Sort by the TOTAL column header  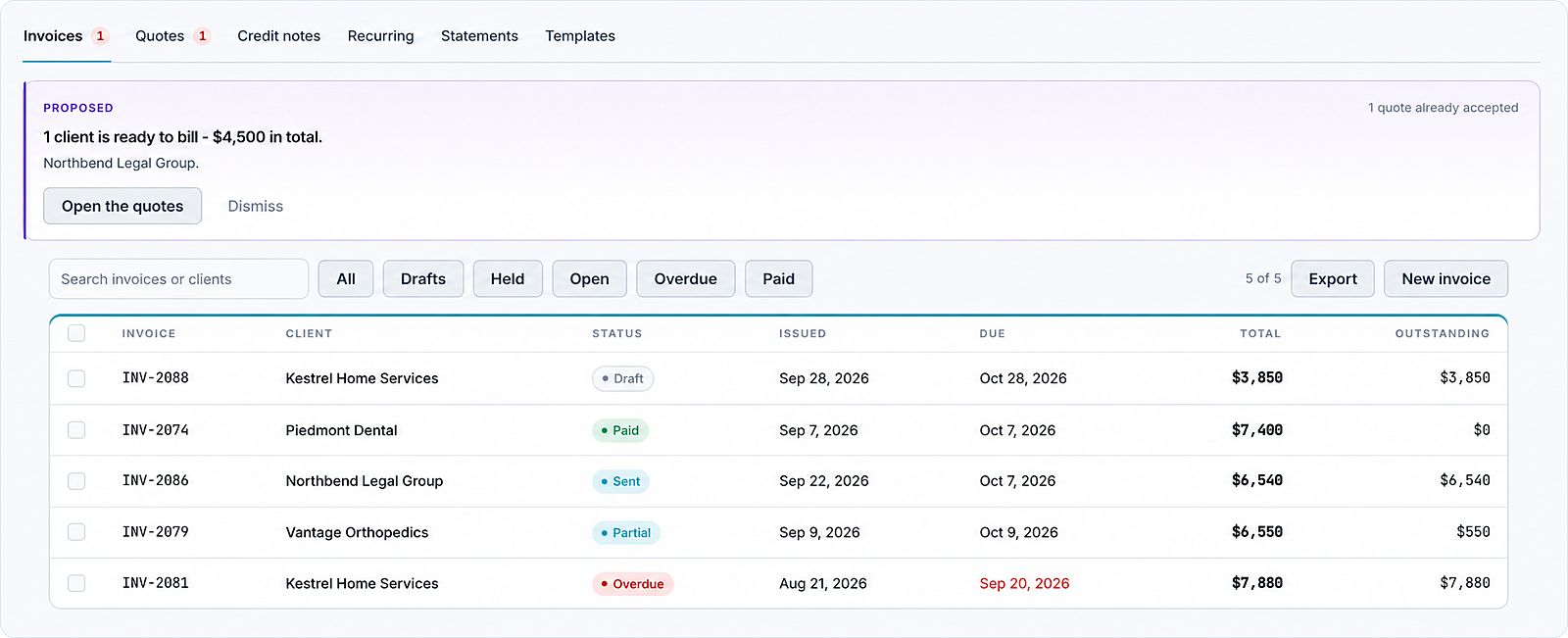click(1260, 333)
